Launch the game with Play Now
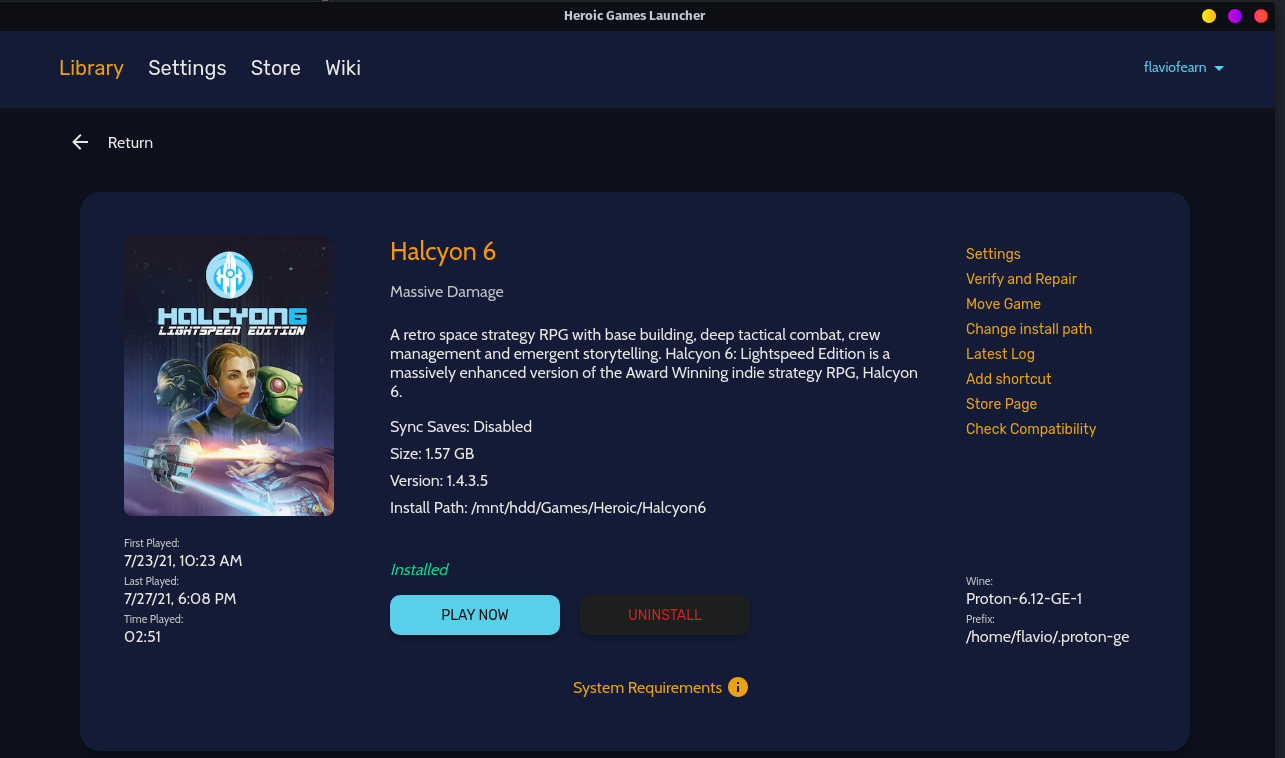 click(x=475, y=615)
